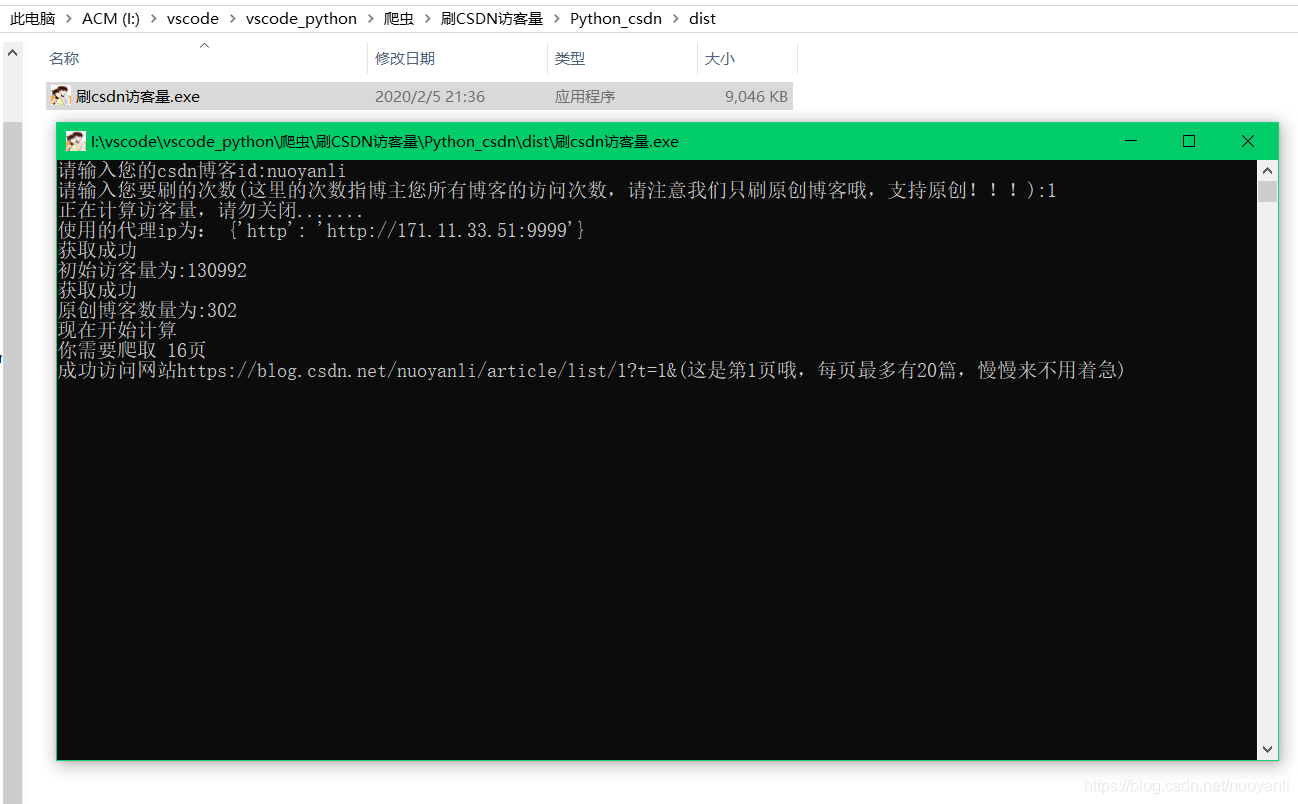Expand chevron after vscode in breadcrumb

click(232, 19)
